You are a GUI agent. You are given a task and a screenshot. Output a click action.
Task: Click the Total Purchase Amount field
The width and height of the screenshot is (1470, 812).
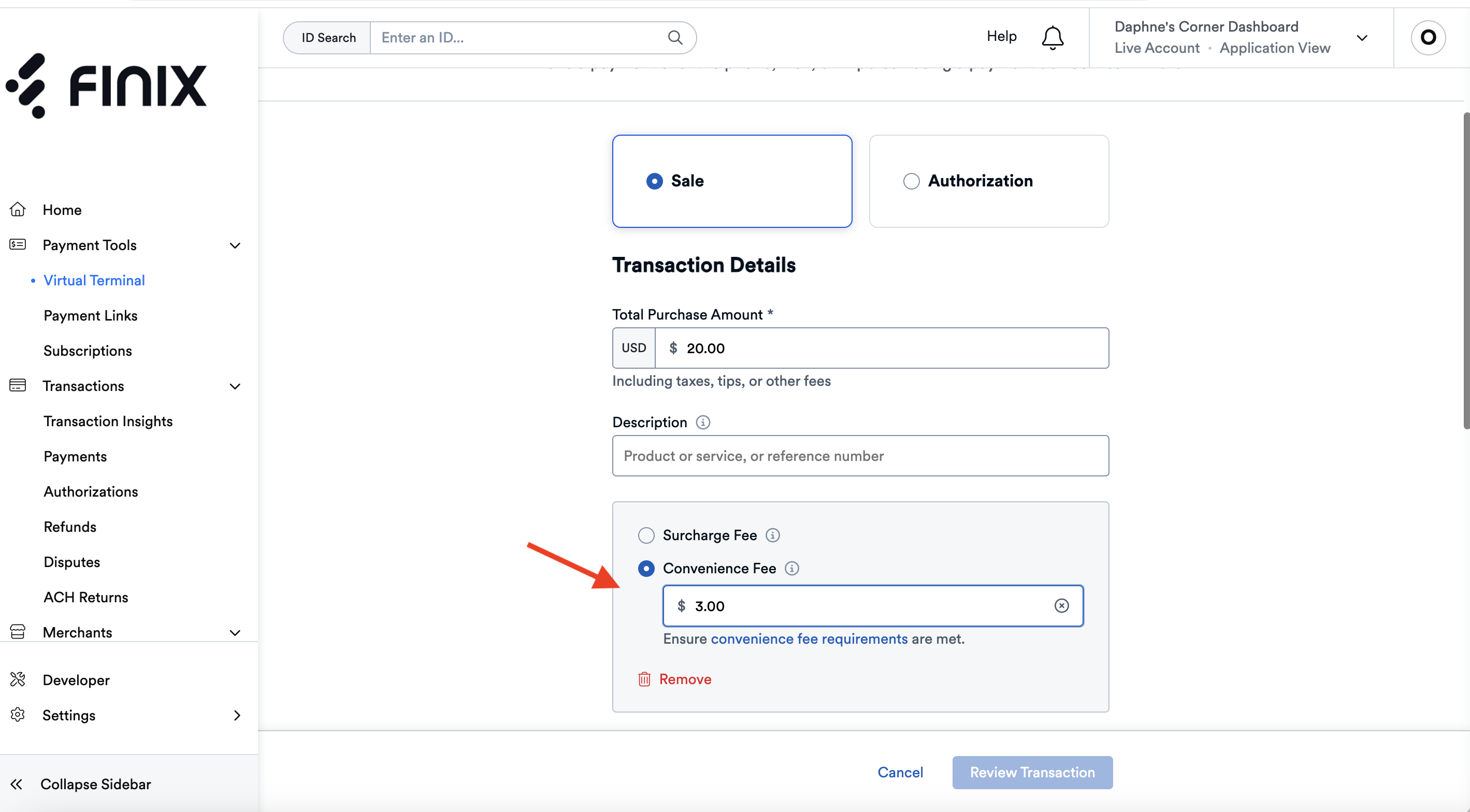click(x=881, y=348)
